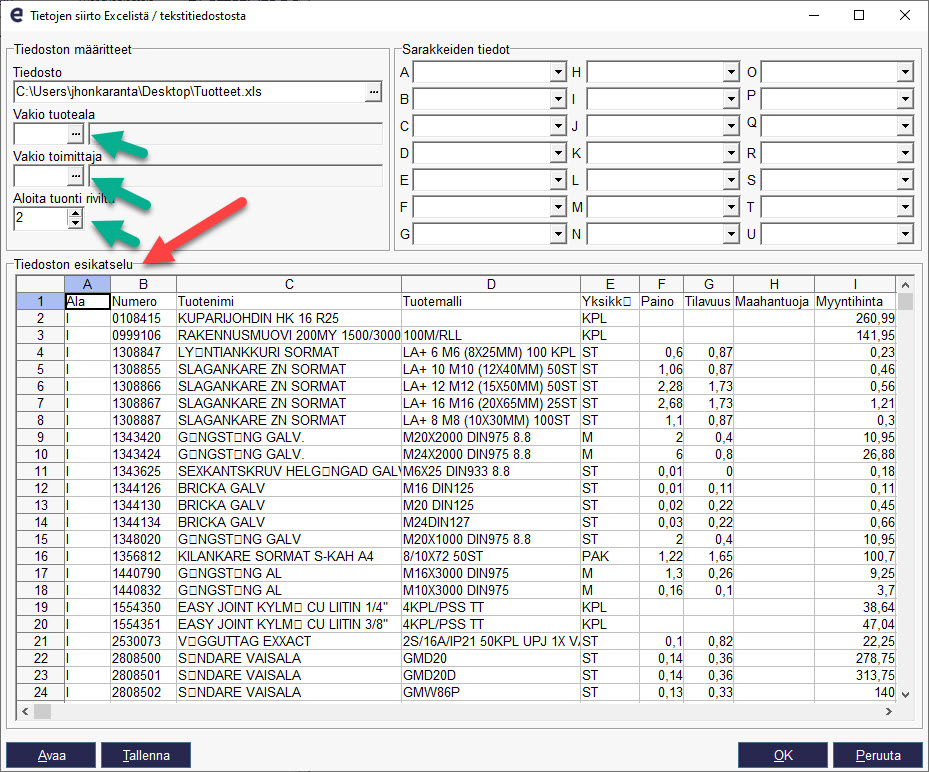Expand column S mapping dropdown
The height and width of the screenshot is (772, 929).
point(905,180)
